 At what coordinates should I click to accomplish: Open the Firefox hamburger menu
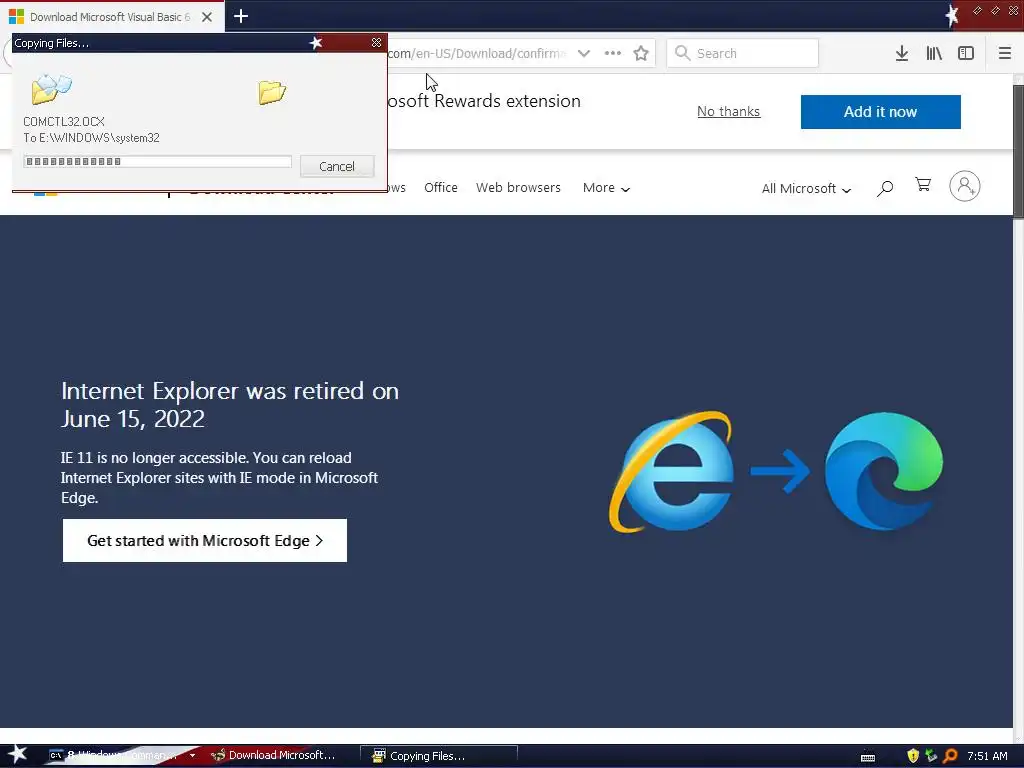(x=1004, y=54)
